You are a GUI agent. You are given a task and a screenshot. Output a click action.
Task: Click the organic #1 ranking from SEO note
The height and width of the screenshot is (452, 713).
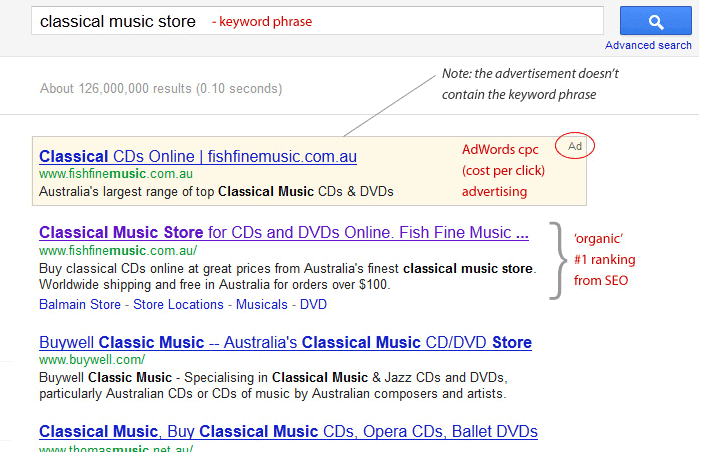point(604,260)
